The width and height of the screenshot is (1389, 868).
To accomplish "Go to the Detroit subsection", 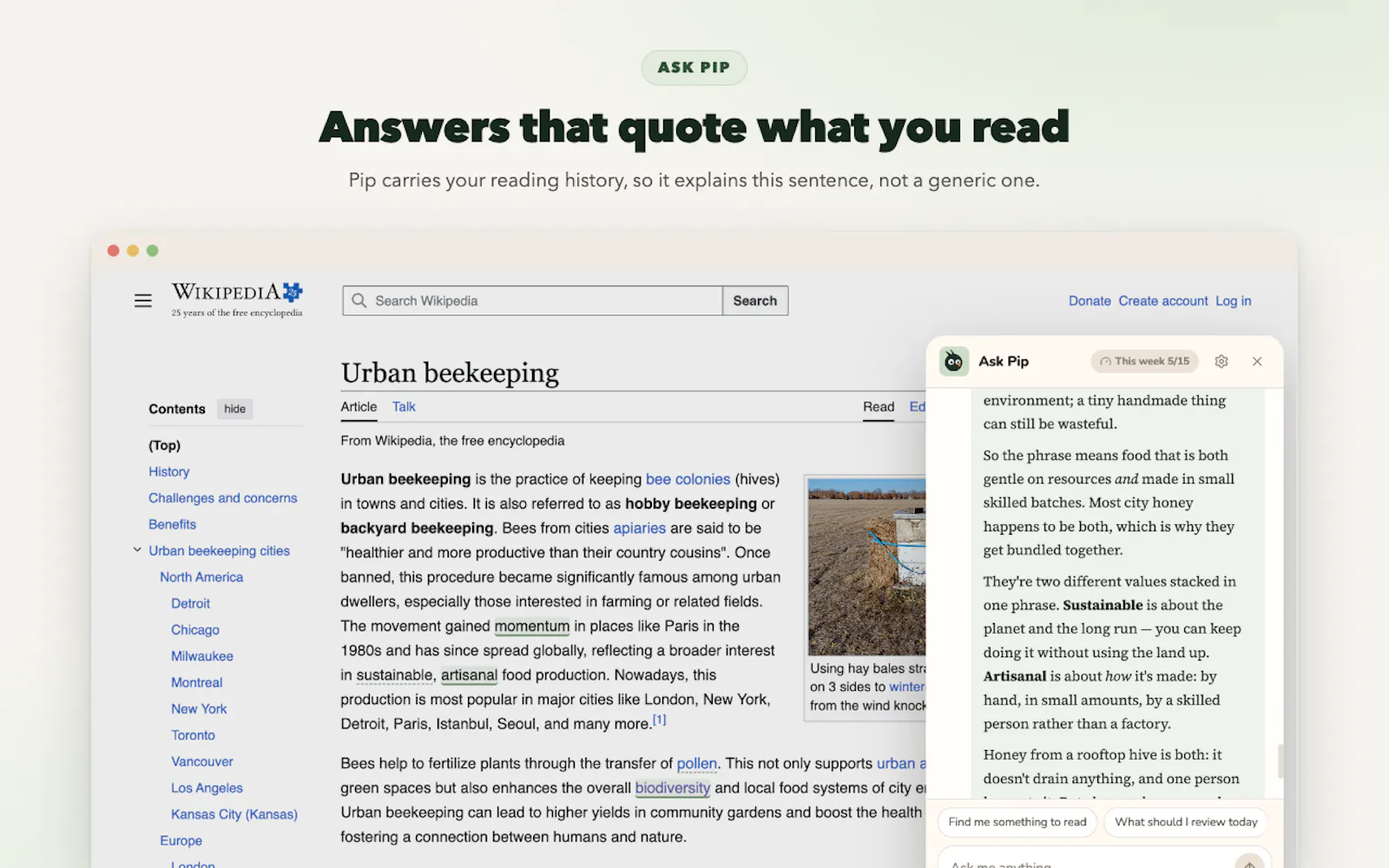I will click(191, 603).
